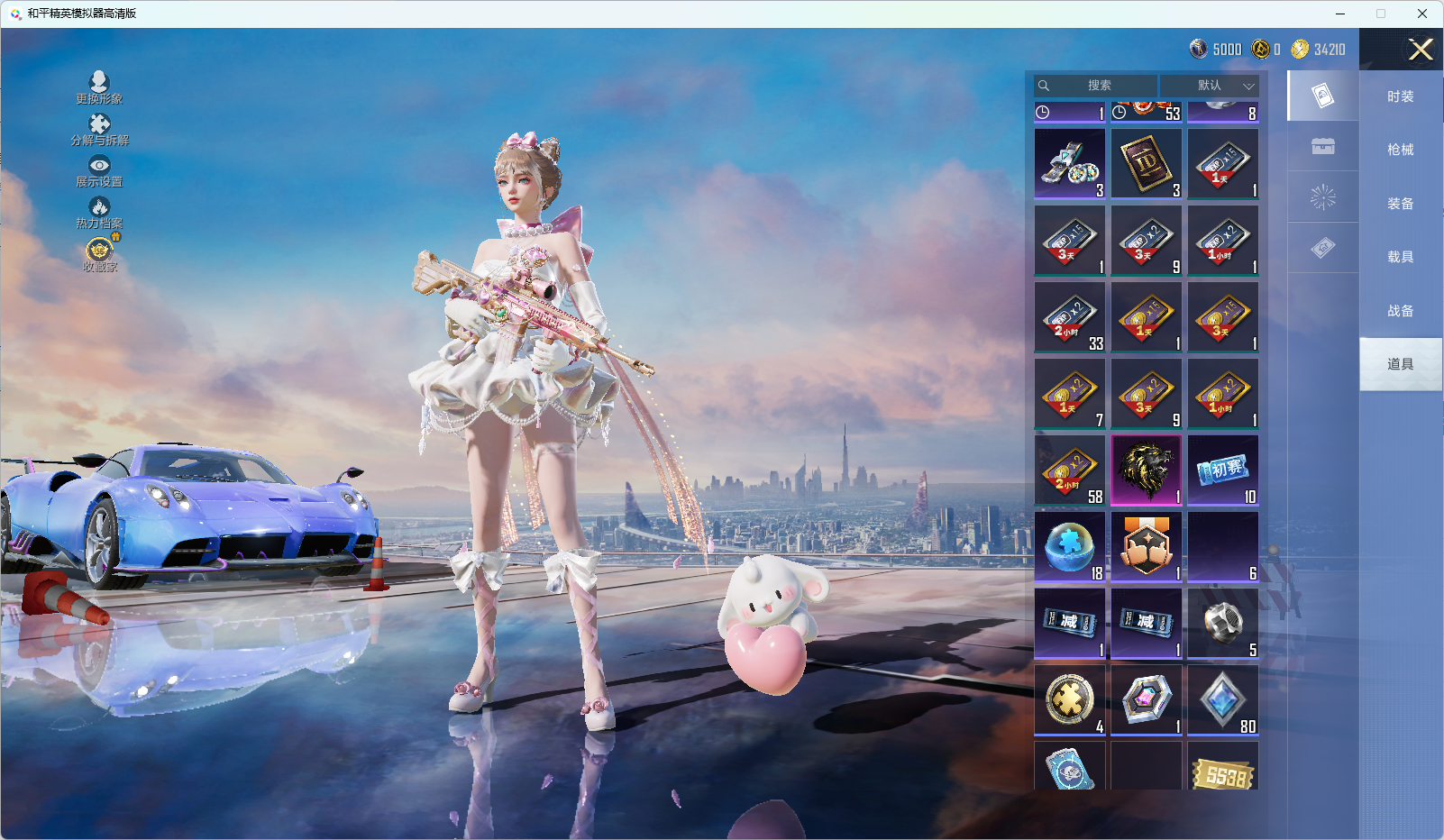Select the silver hex nut item
The width and height of the screenshot is (1444, 840).
coord(1223,624)
